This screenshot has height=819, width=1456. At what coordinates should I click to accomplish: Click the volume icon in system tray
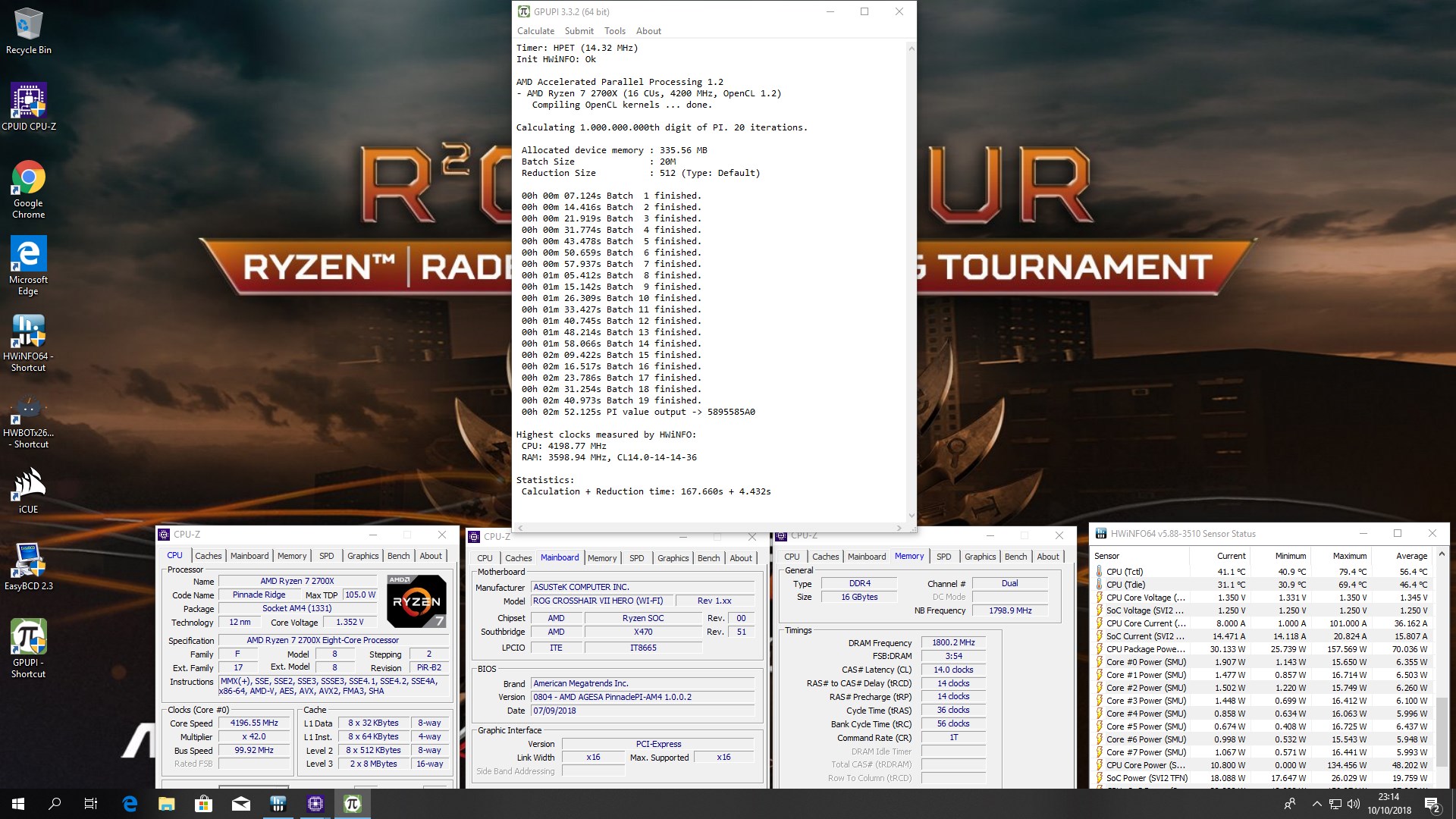click(x=1354, y=804)
